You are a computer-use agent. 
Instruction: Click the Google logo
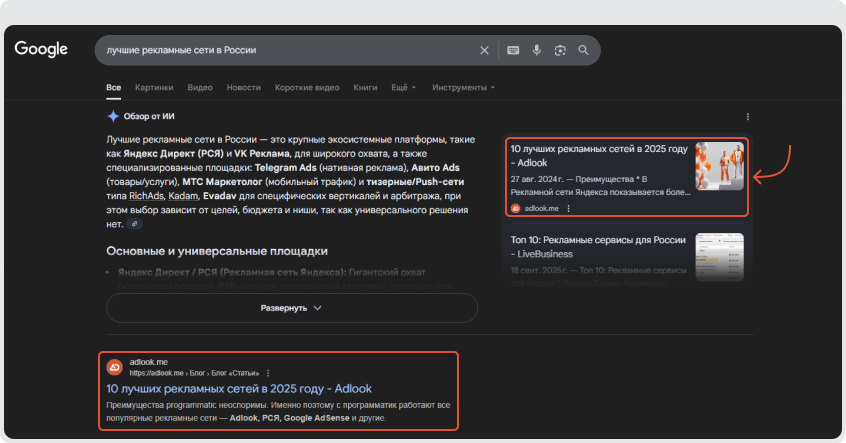(x=41, y=50)
